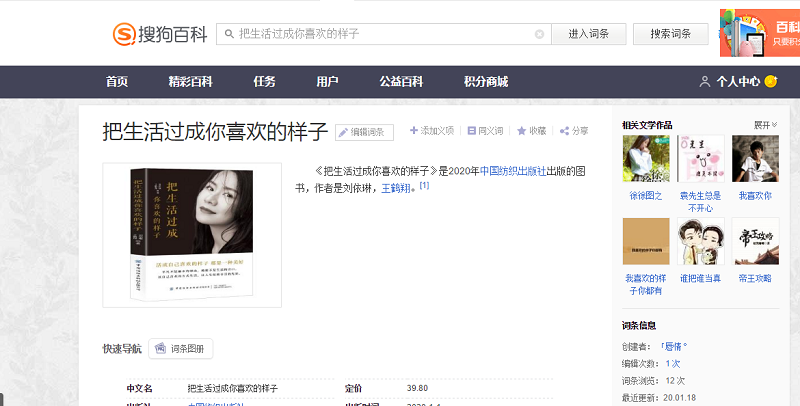Screen dimensions: 800x406
Task: Clear search text with the X icon
Action: point(540,34)
